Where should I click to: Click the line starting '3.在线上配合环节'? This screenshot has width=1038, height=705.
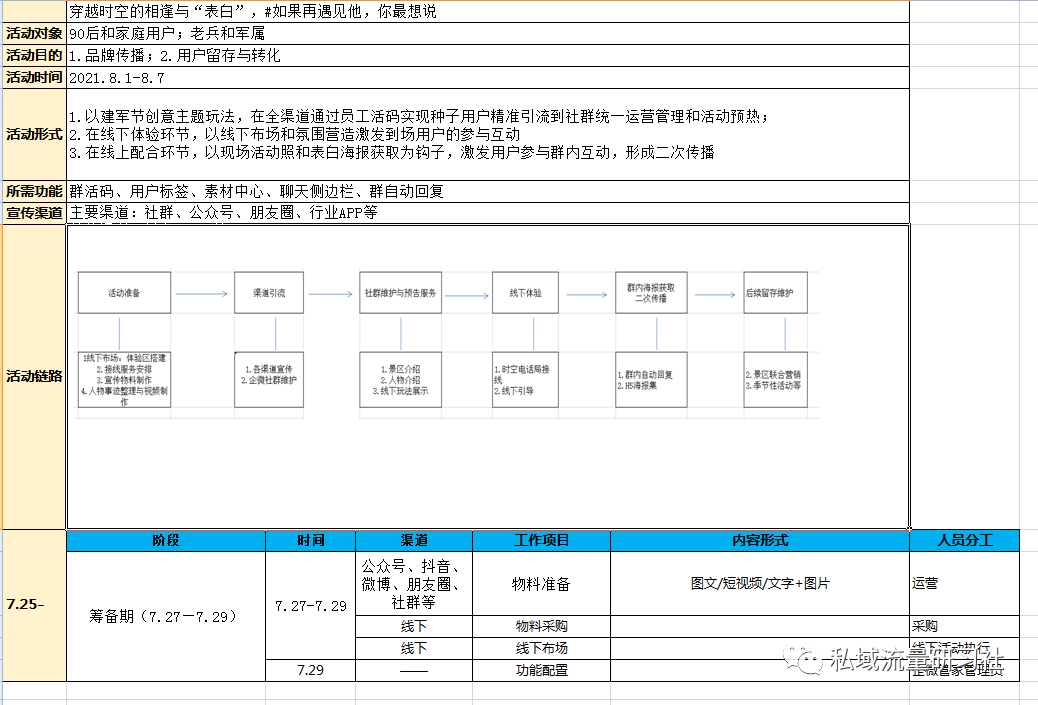pyautogui.click(x=392, y=152)
